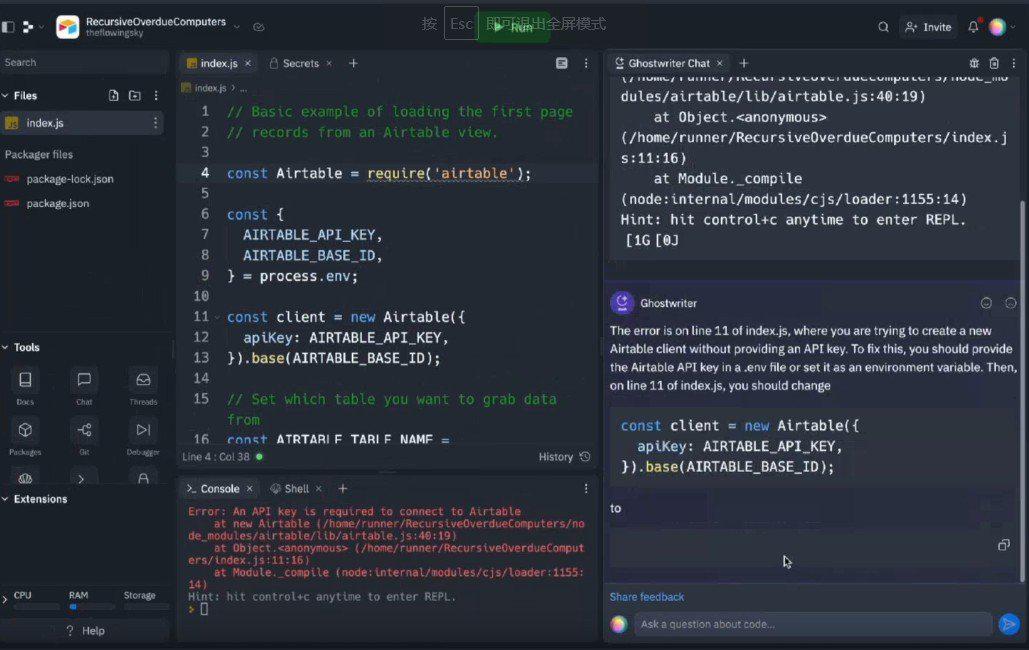Image resolution: width=1029 pixels, height=650 pixels.
Task: Open the Packages tool
Action: [25, 437]
